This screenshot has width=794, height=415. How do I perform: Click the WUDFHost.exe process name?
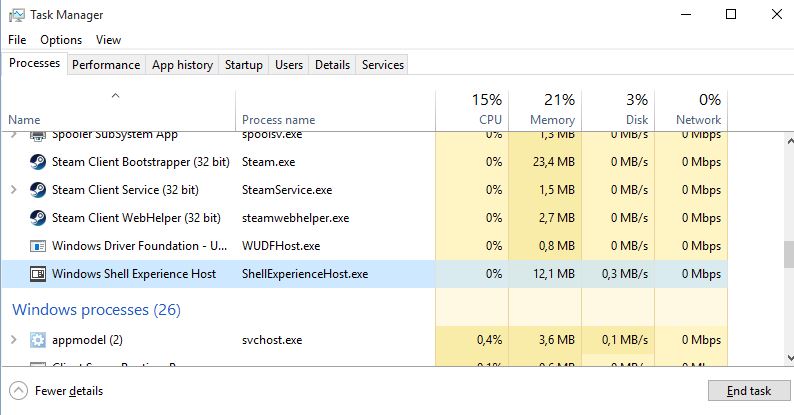(x=281, y=246)
